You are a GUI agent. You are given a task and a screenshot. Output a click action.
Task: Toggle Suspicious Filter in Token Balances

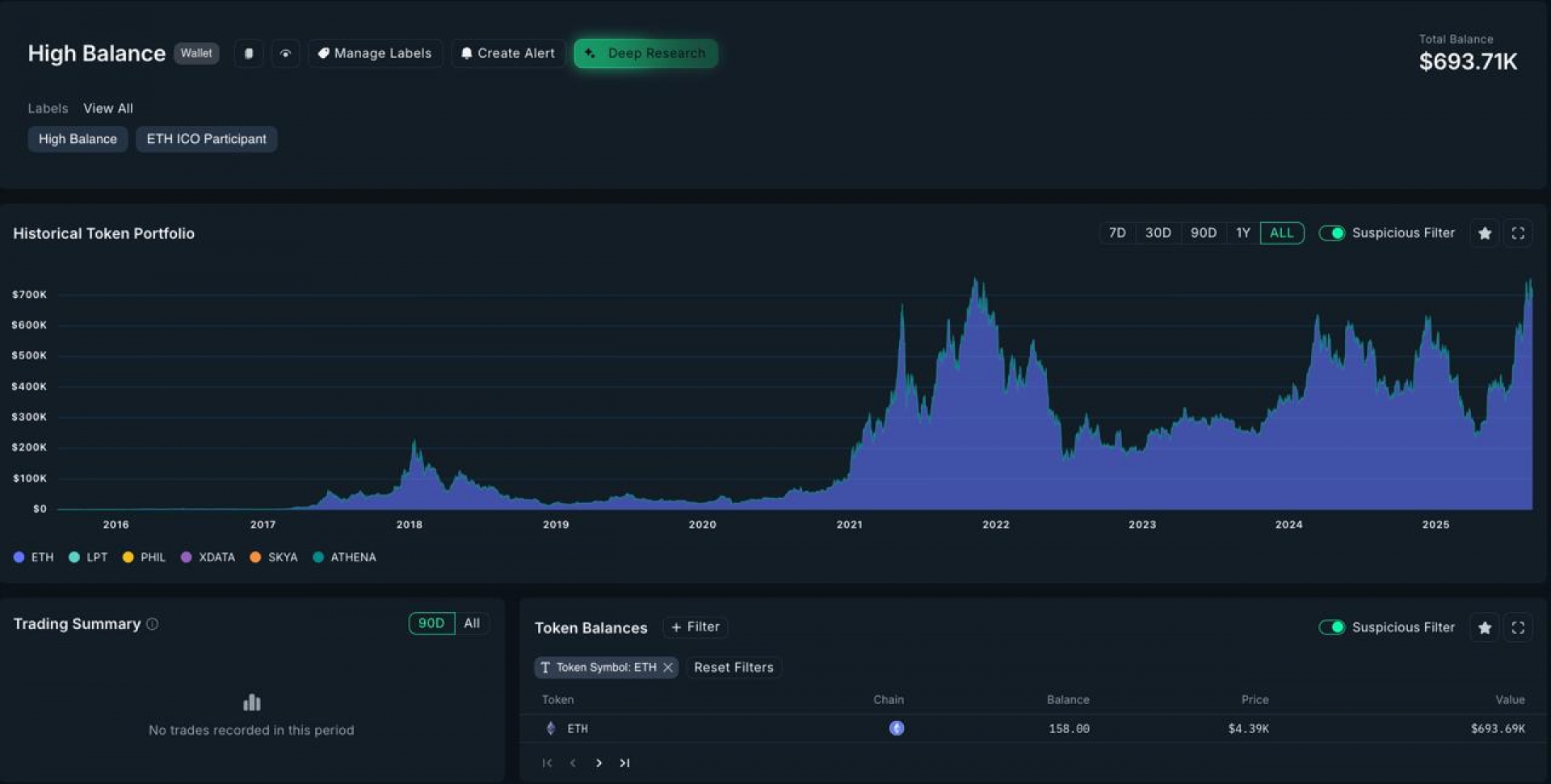click(1331, 627)
